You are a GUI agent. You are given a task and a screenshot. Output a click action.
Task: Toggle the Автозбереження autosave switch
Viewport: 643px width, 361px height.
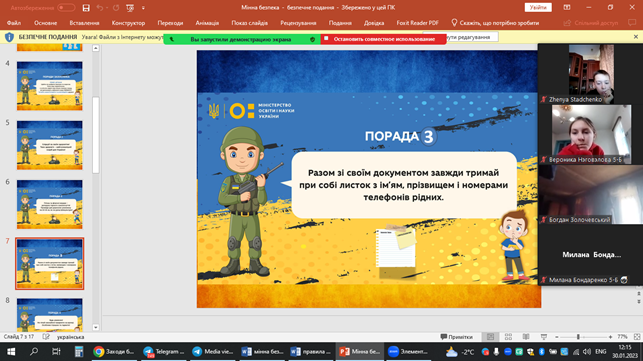pos(66,8)
